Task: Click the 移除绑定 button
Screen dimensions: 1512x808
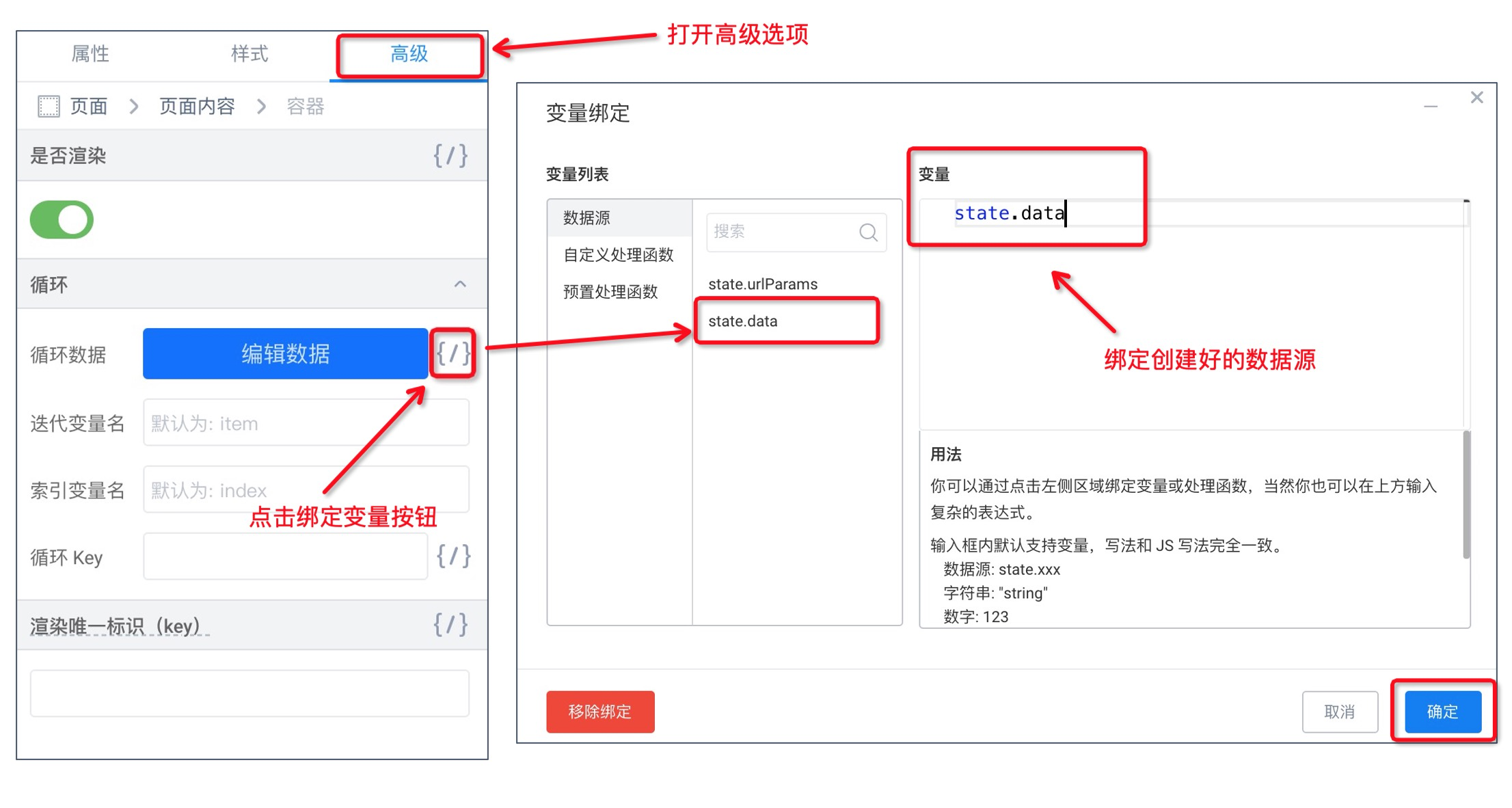Action: click(x=600, y=712)
